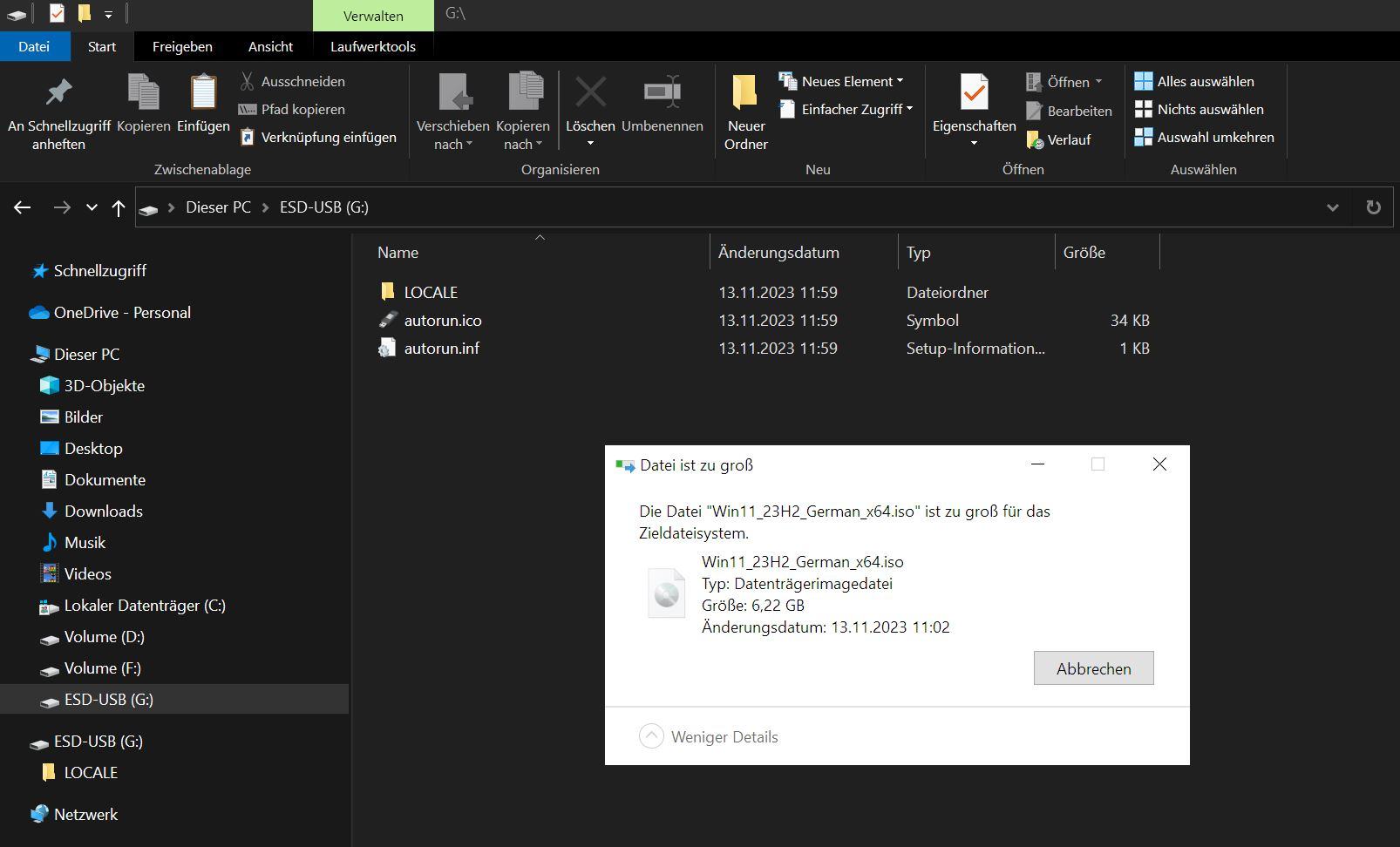Sort by Größe column header
The width and height of the screenshot is (1400, 847).
[1107, 252]
